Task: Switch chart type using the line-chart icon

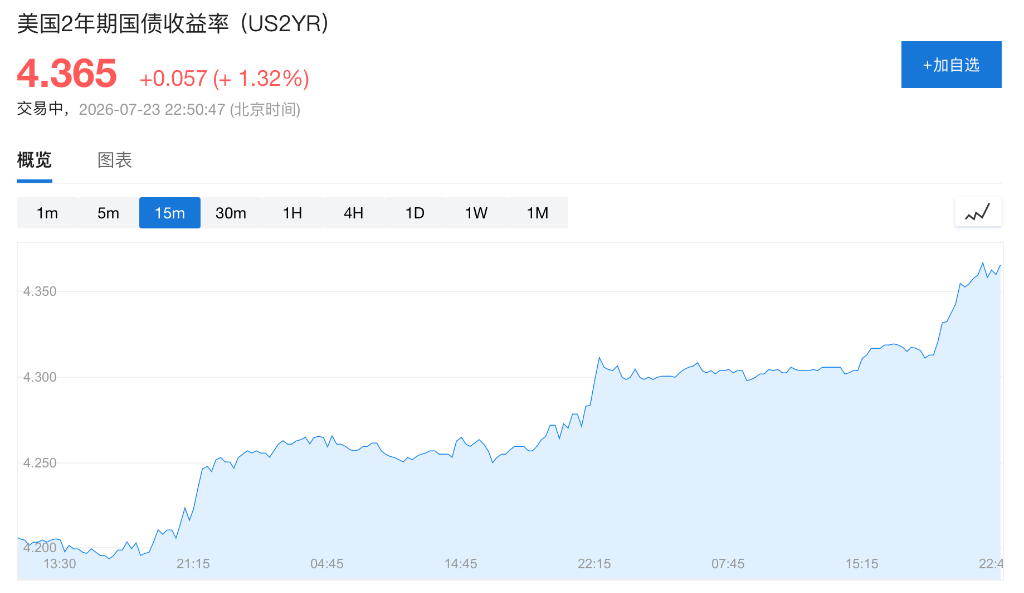Action: coord(978,212)
